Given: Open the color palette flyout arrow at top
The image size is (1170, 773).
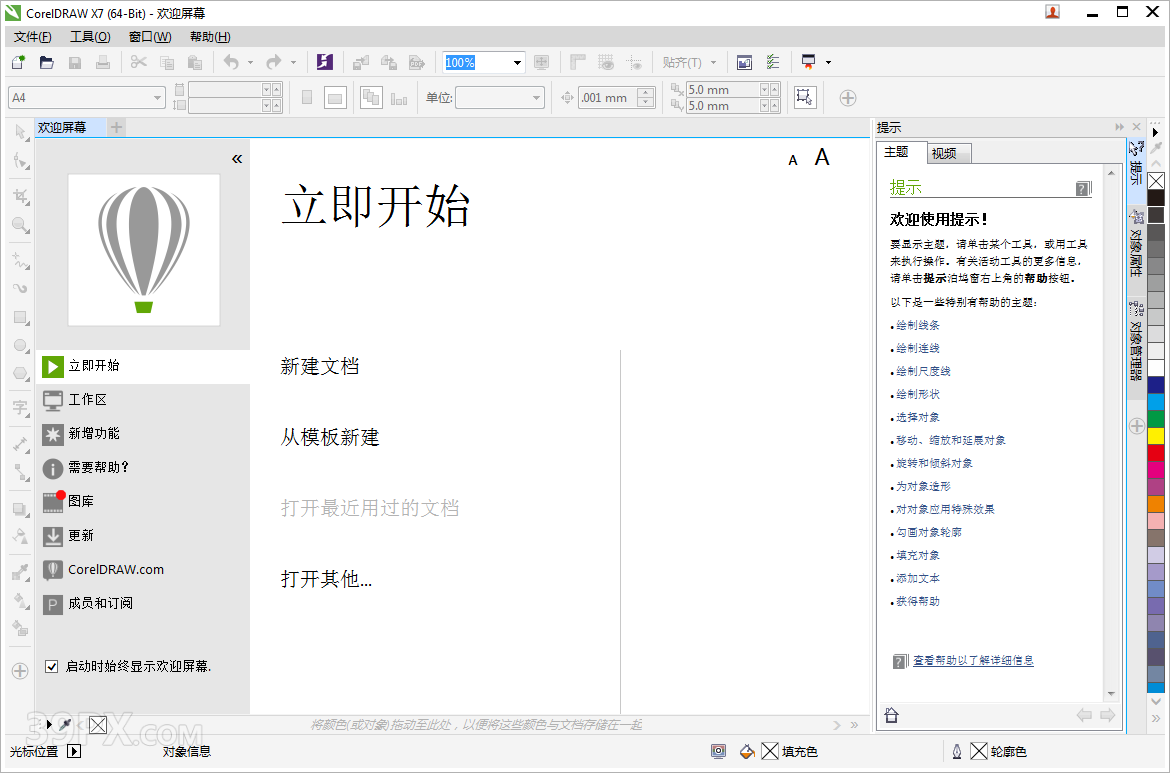Looking at the screenshot, I should pos(1156,132).
